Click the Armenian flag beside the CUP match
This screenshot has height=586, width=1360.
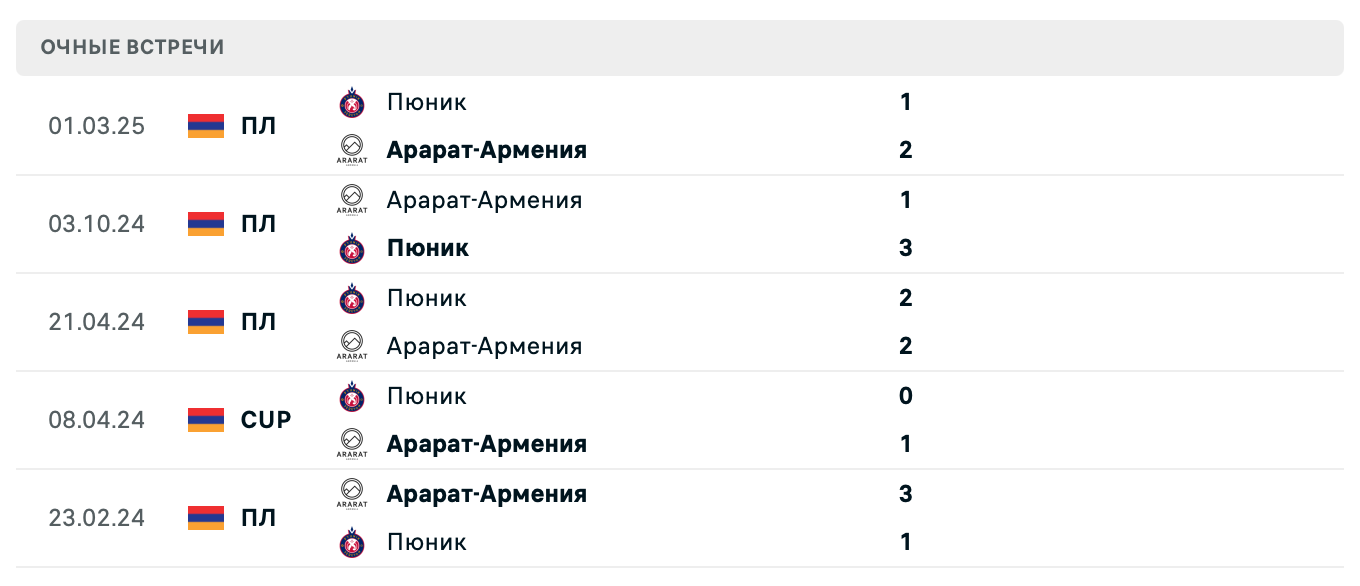click(x=203, y=420)
